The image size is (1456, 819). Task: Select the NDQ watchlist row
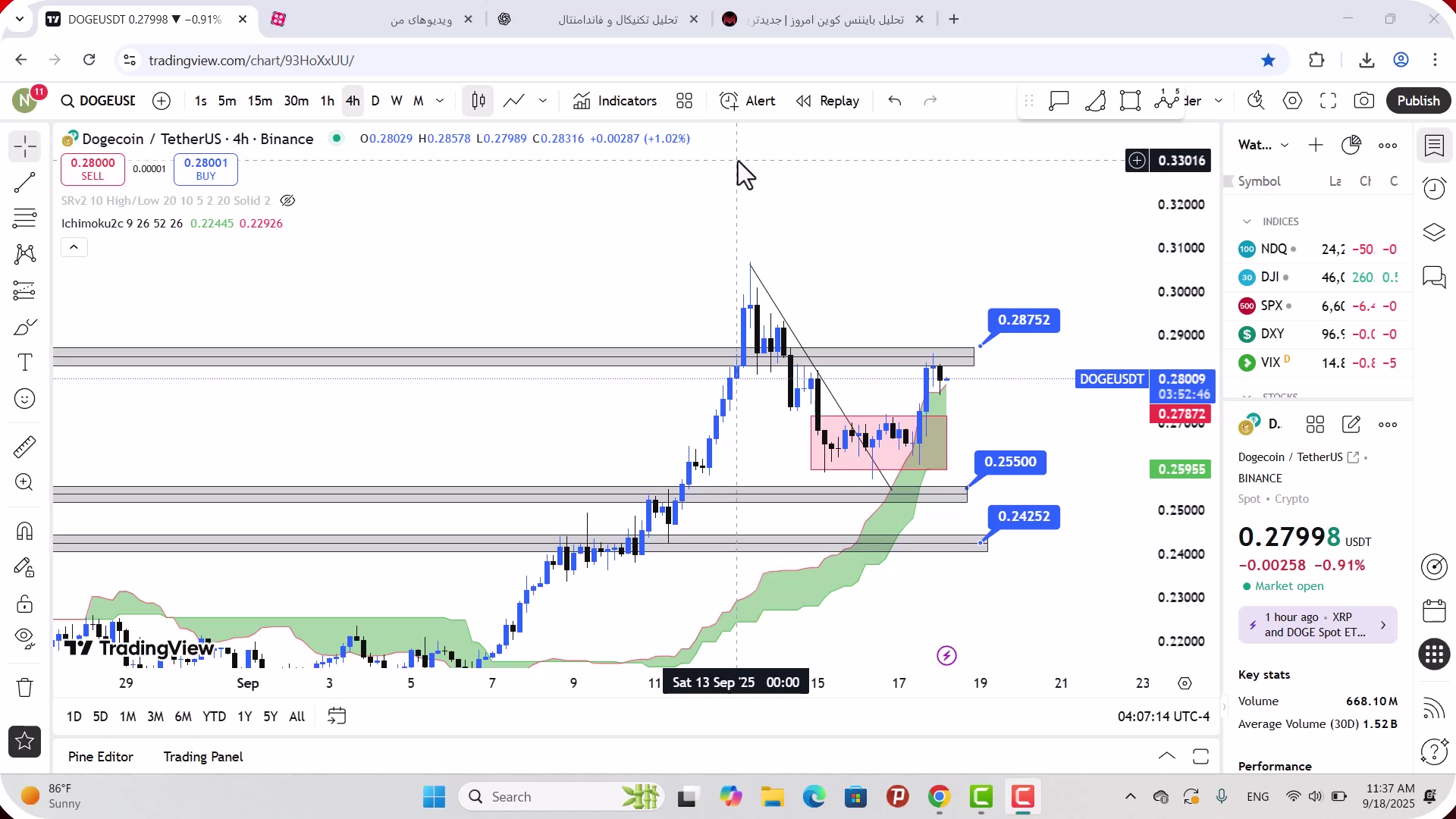(1319, 249)
